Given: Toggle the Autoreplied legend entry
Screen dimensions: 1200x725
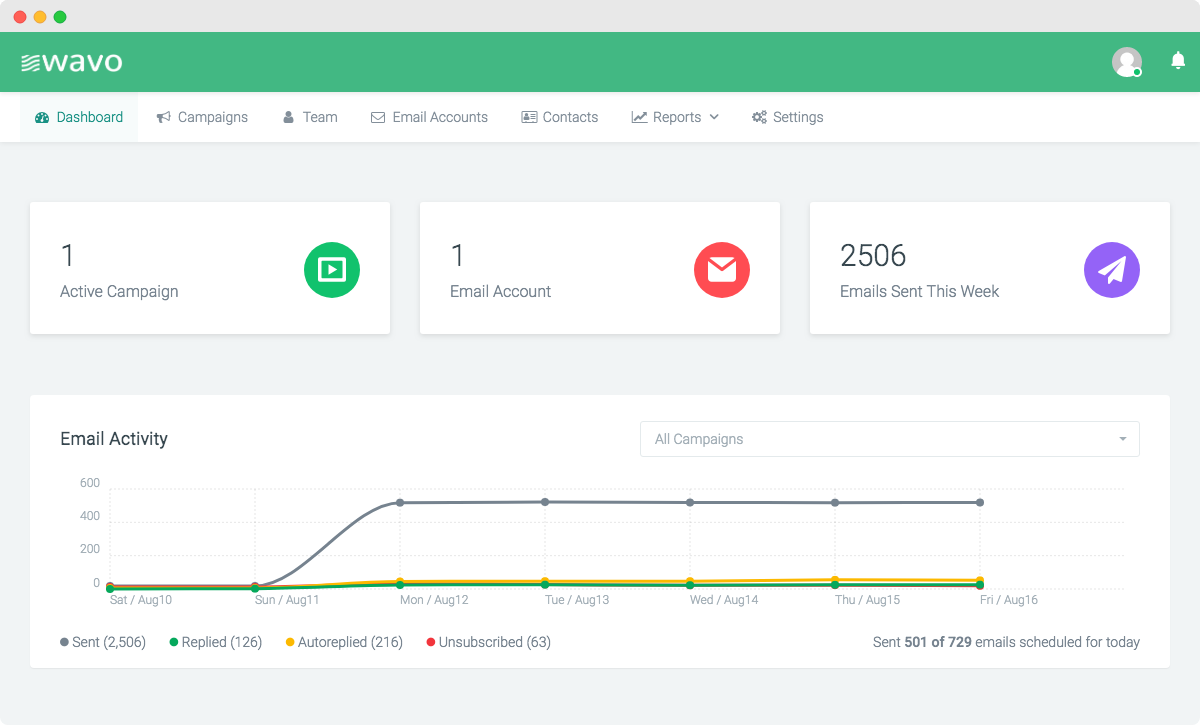Looking at the screenshot, I should (345, 641).
